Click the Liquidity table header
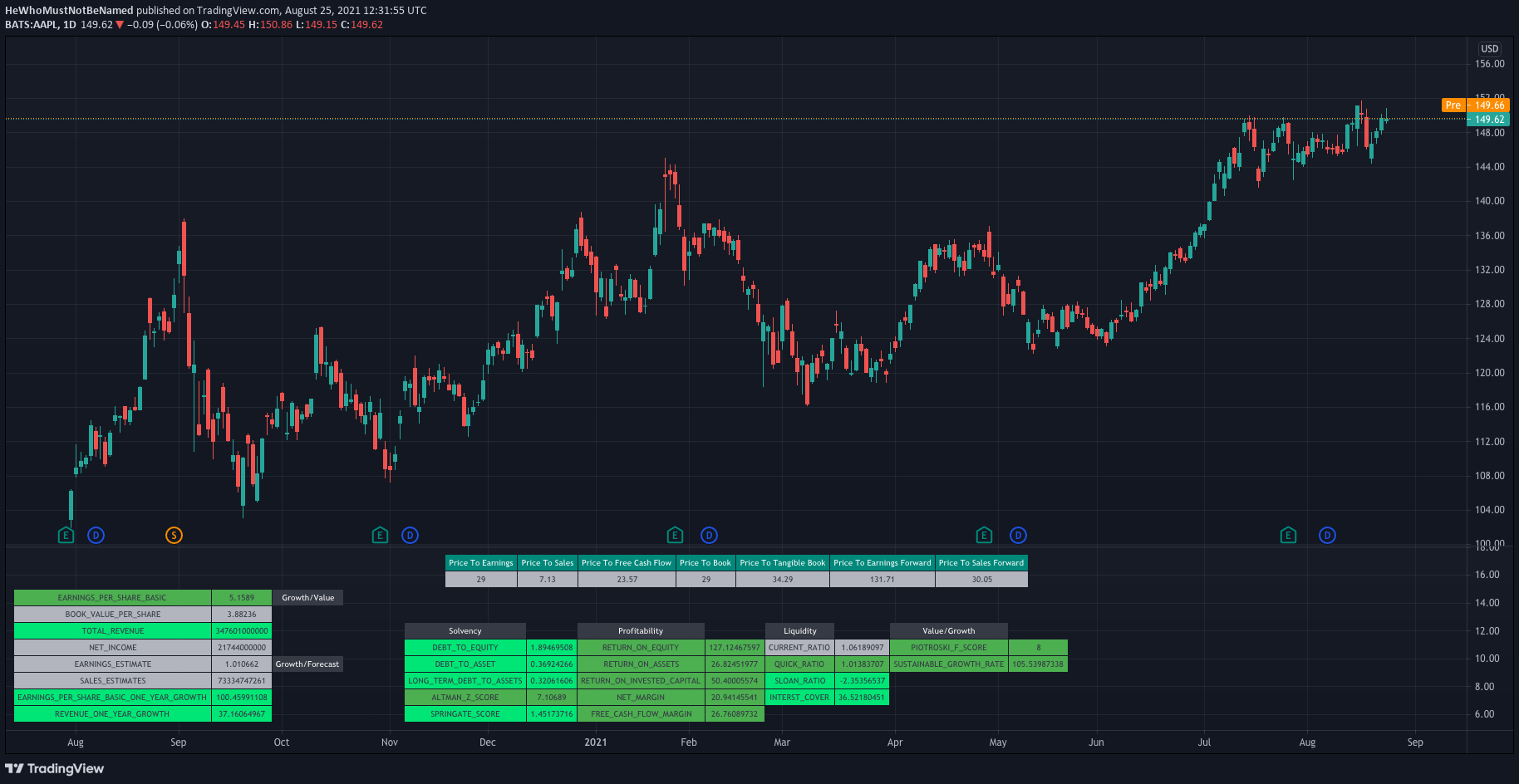 pos(800,631)
